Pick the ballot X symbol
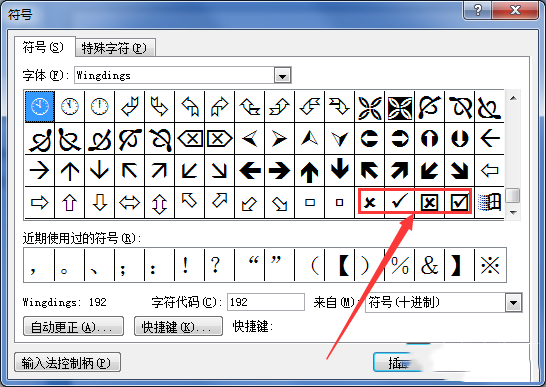This screenshot has height=387, width=546. click(x=370, y=202)
